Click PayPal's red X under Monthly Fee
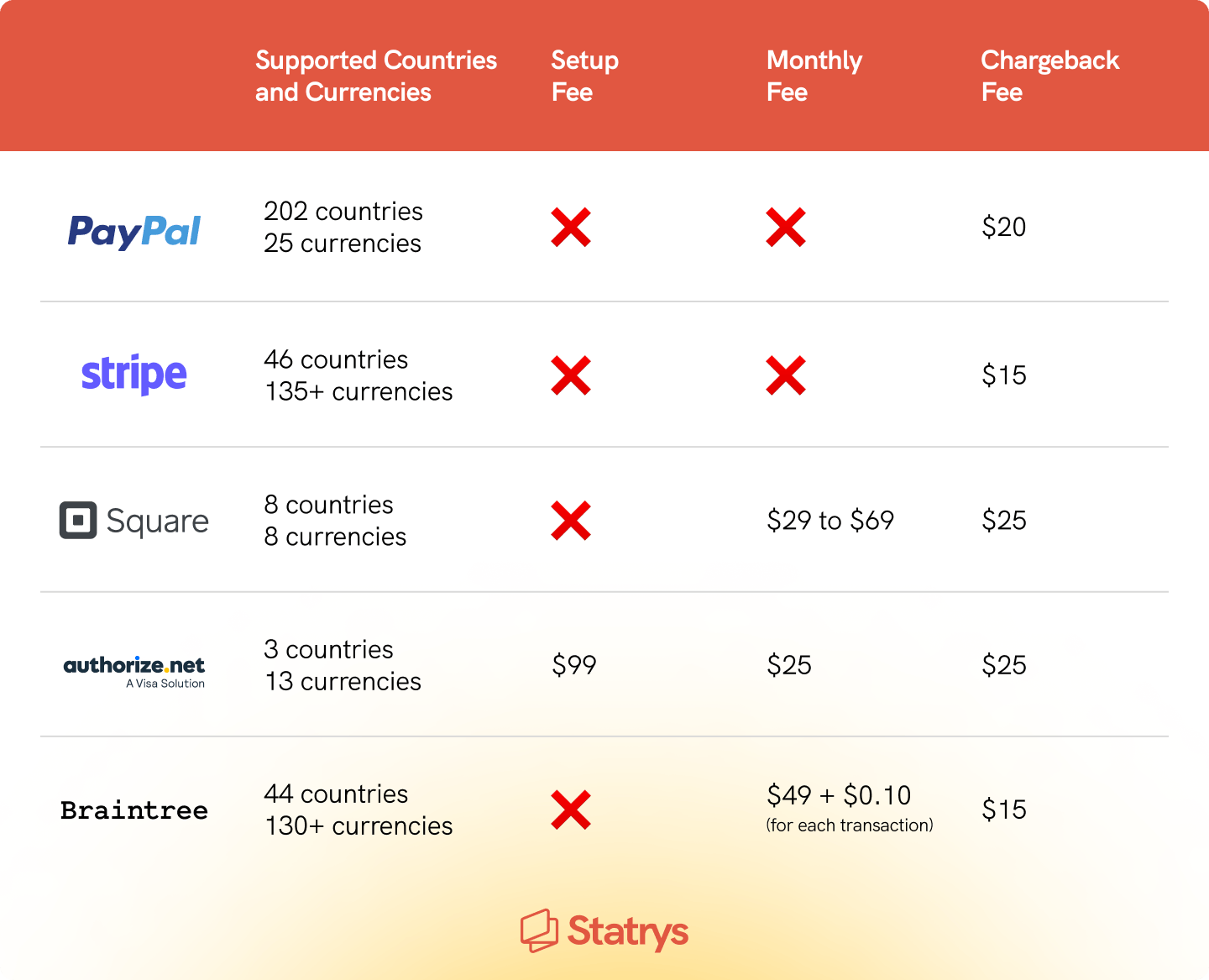Image resolution: width=1209 pixels, height=980 pixels. (x=786, y=228)
